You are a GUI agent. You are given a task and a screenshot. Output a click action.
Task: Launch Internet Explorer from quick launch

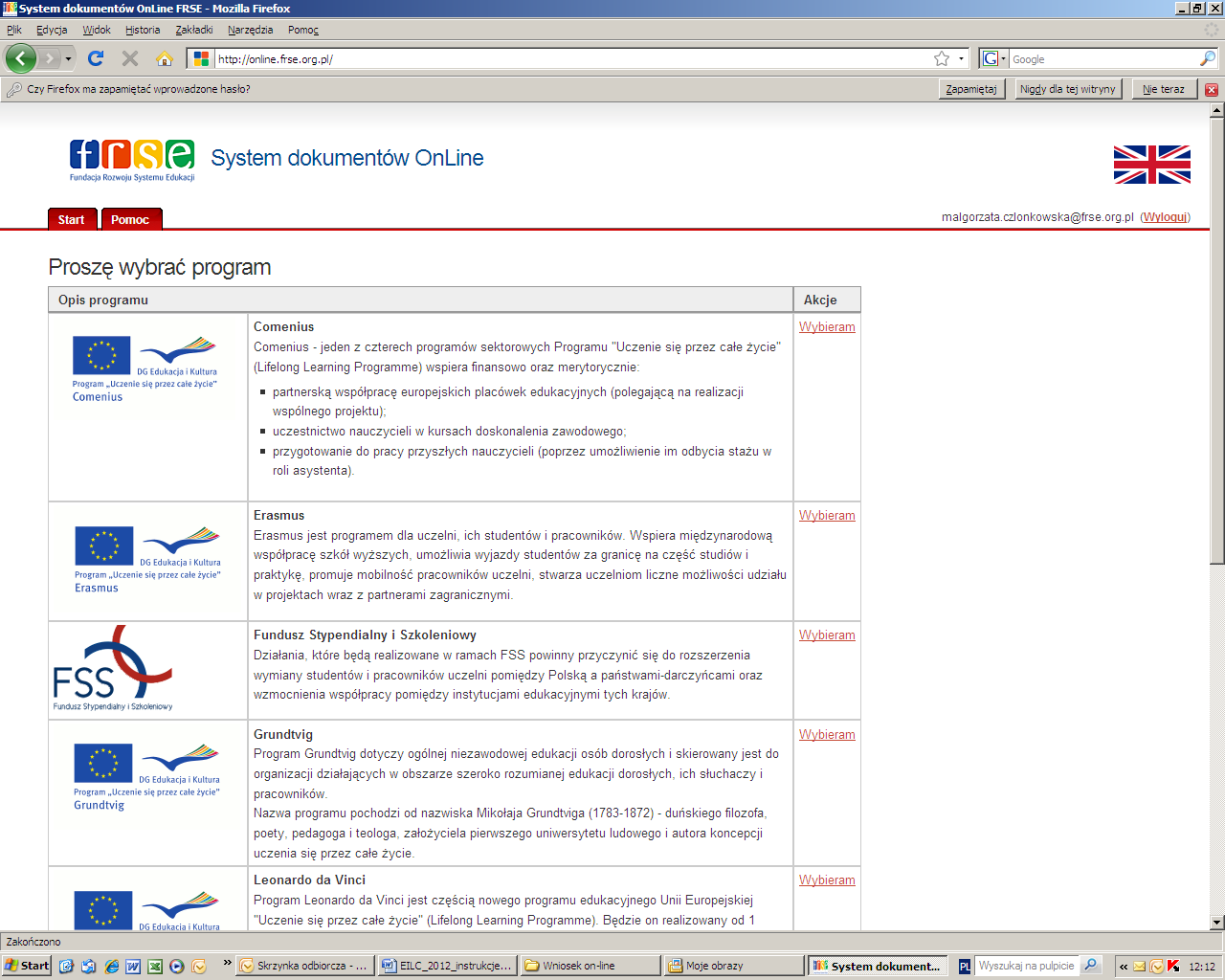coord(111,967)
